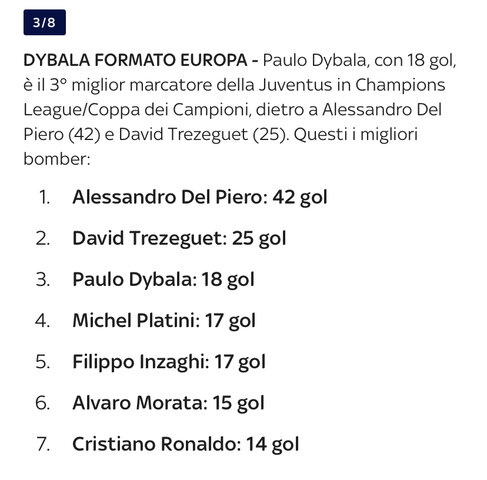Select the Paulo Dybala: 18 gol entry
Image resolution: width=487 pixels, height=480 pixels.
[x=163, y=279]
